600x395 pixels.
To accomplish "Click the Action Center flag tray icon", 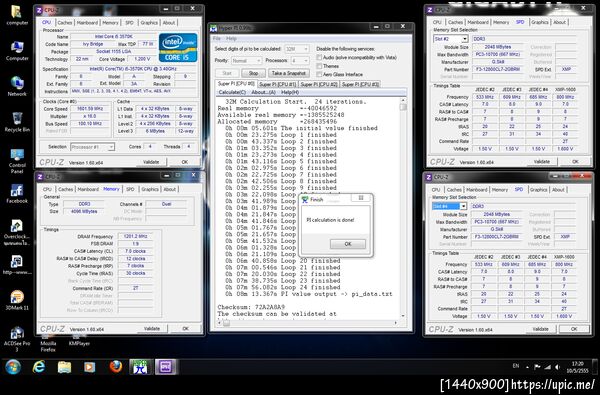I will click(x=537, y=367).
